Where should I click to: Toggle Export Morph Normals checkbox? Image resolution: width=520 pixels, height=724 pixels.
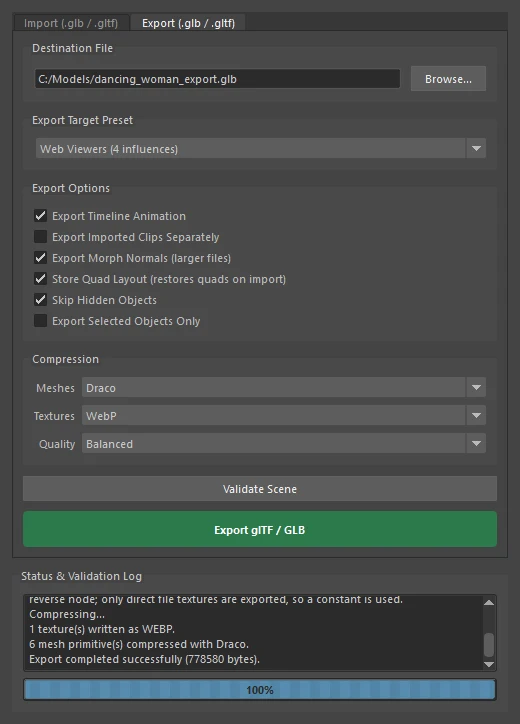(41, 258)
